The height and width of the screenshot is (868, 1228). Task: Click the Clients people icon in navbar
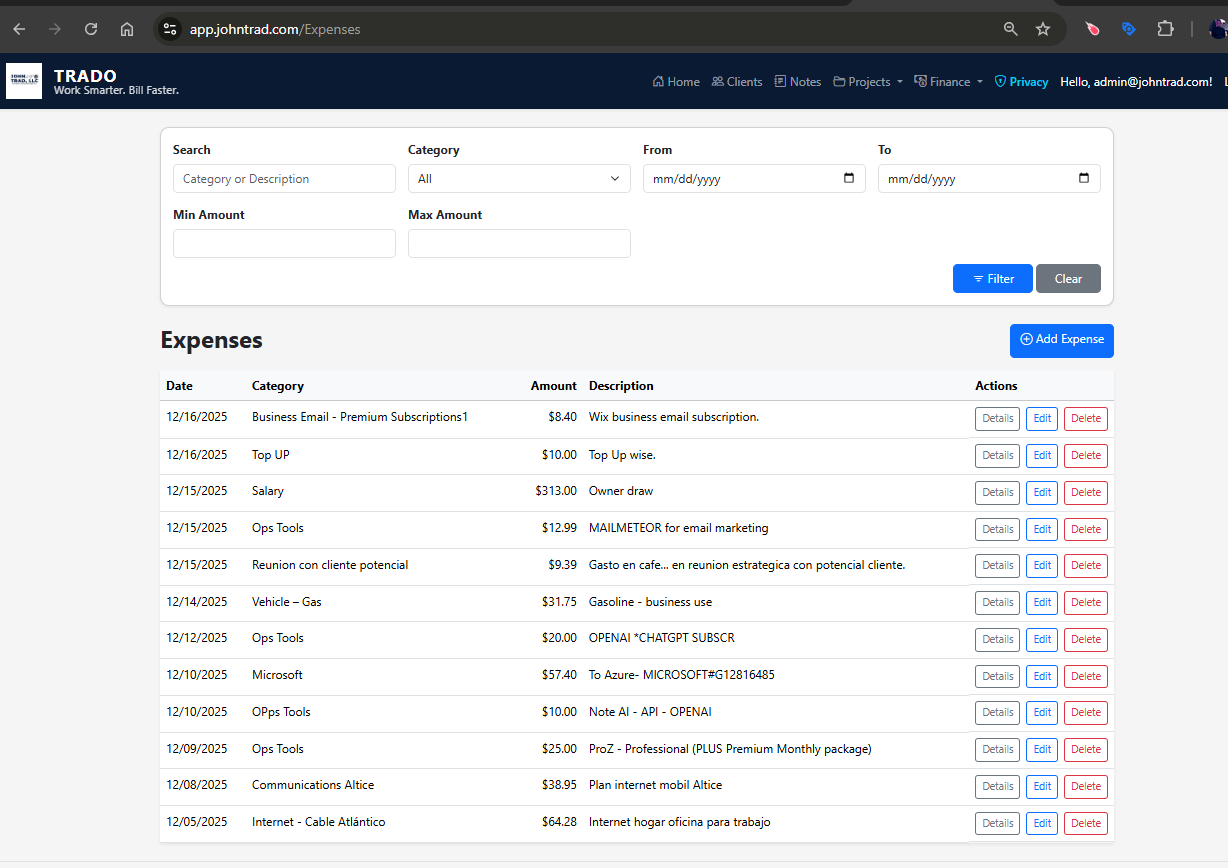[x=717, y=81]
